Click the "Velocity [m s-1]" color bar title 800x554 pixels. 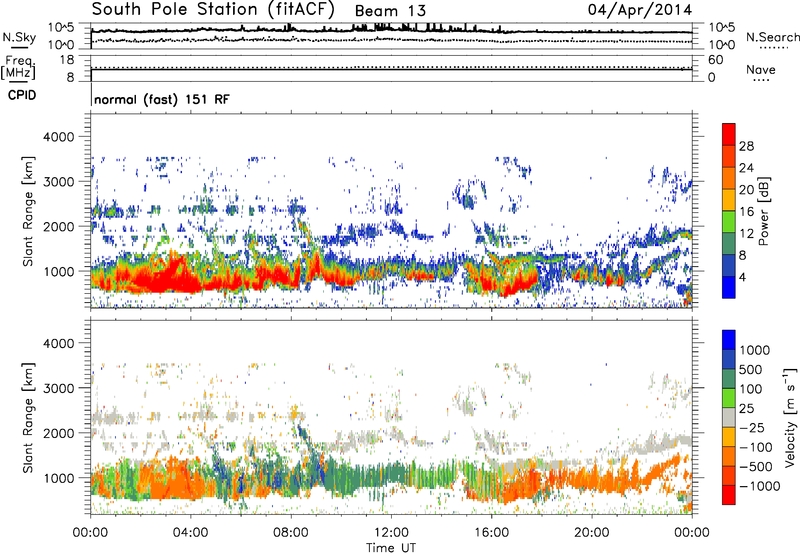(790, 418)
